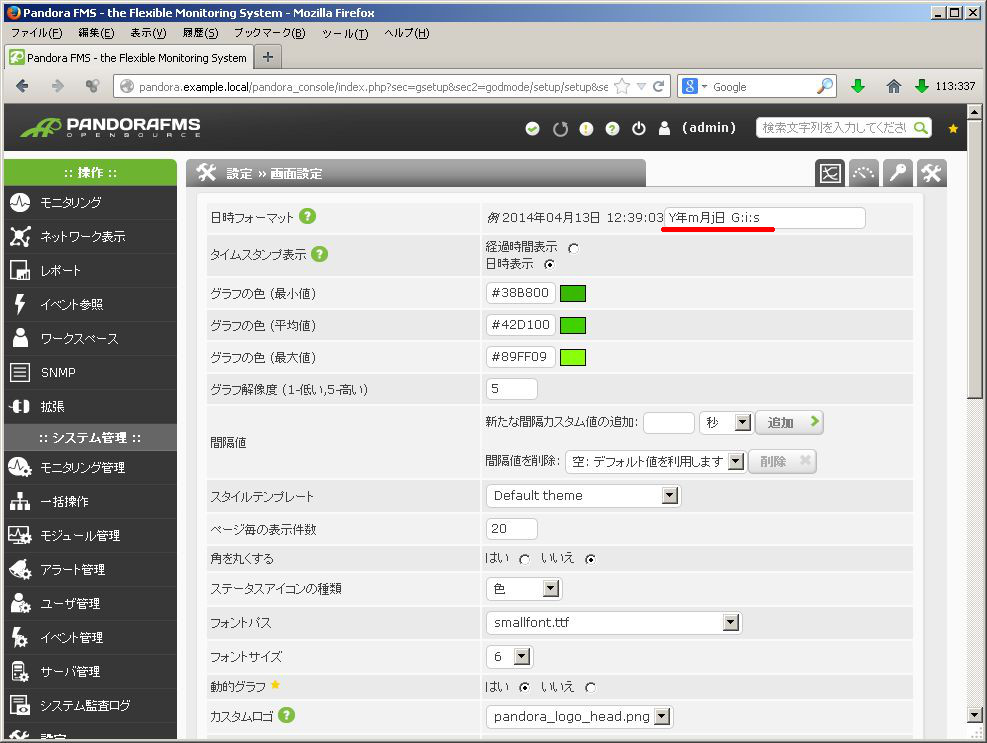Open the chart setup tab icon
Screen dimensions: 987x743
click(830, 173)
